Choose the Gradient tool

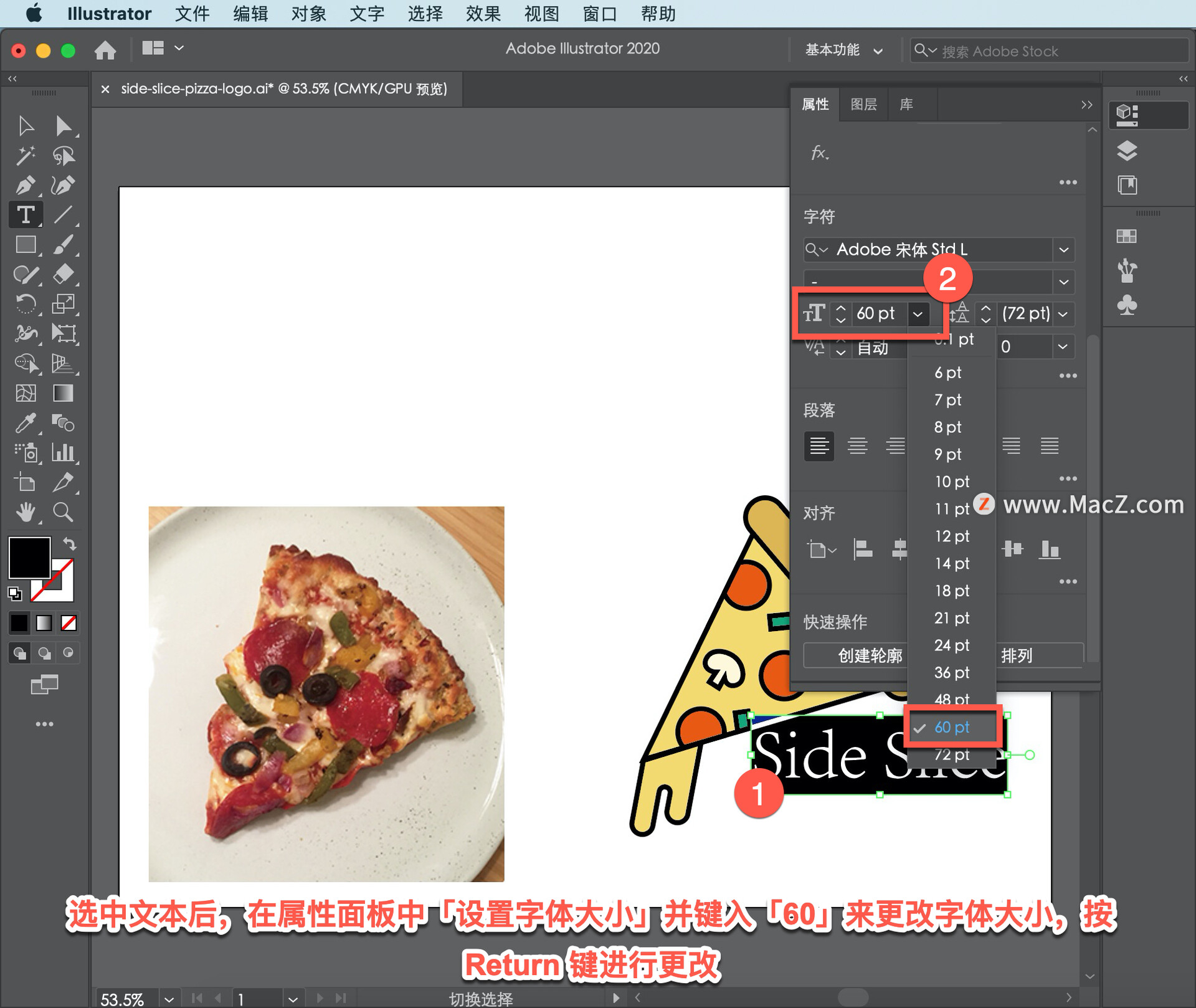[63, 393]
